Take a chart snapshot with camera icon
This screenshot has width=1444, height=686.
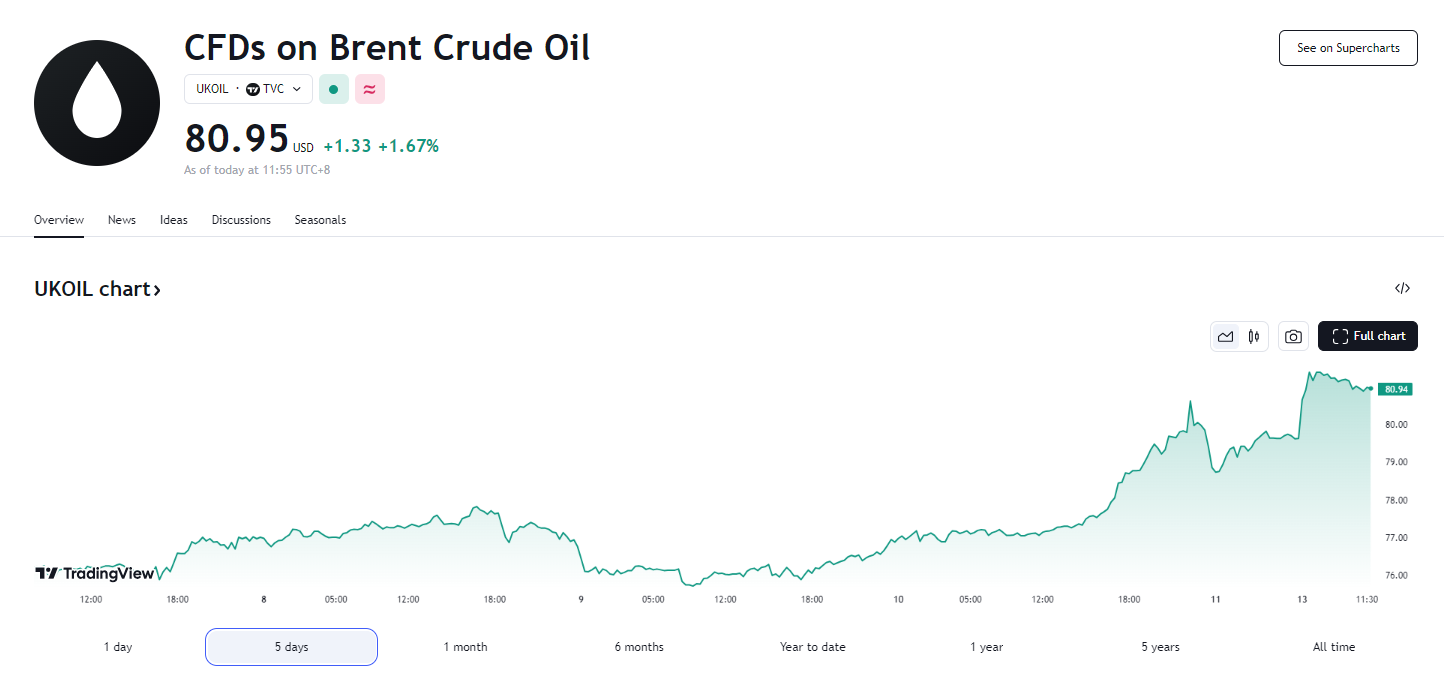(1293, 337)
